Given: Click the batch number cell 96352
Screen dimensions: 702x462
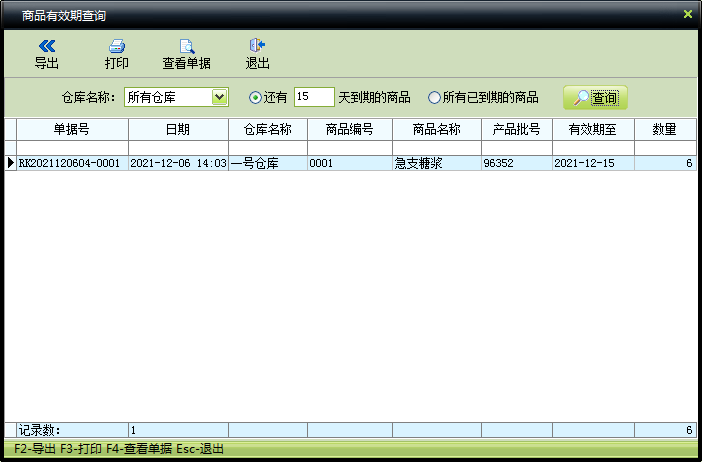Looking at the screenshot, I should 517,163.
